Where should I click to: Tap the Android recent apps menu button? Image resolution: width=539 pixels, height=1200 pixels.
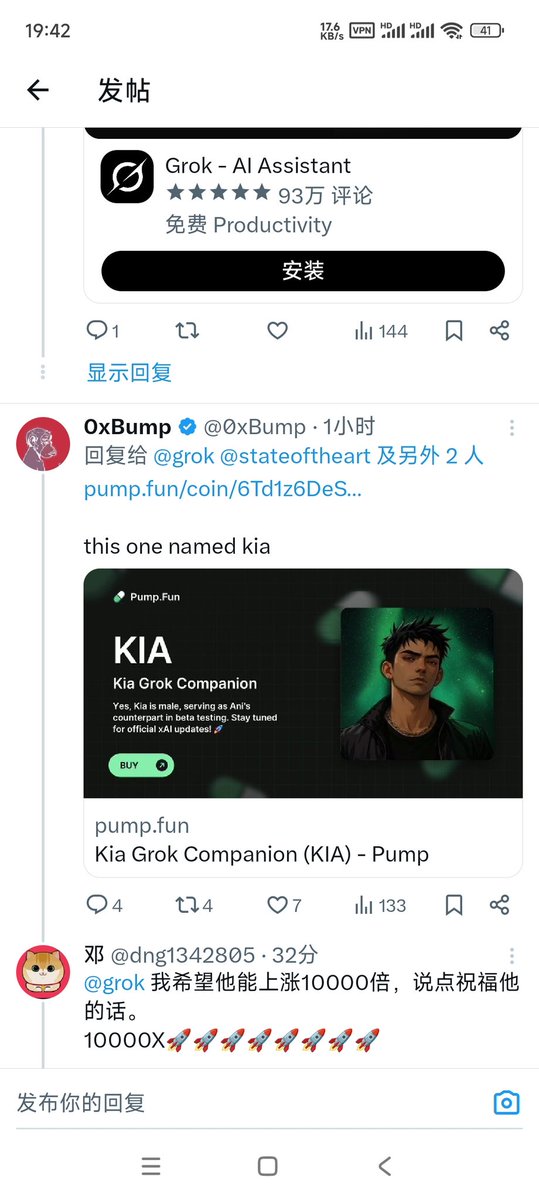tap(151, 1166)
